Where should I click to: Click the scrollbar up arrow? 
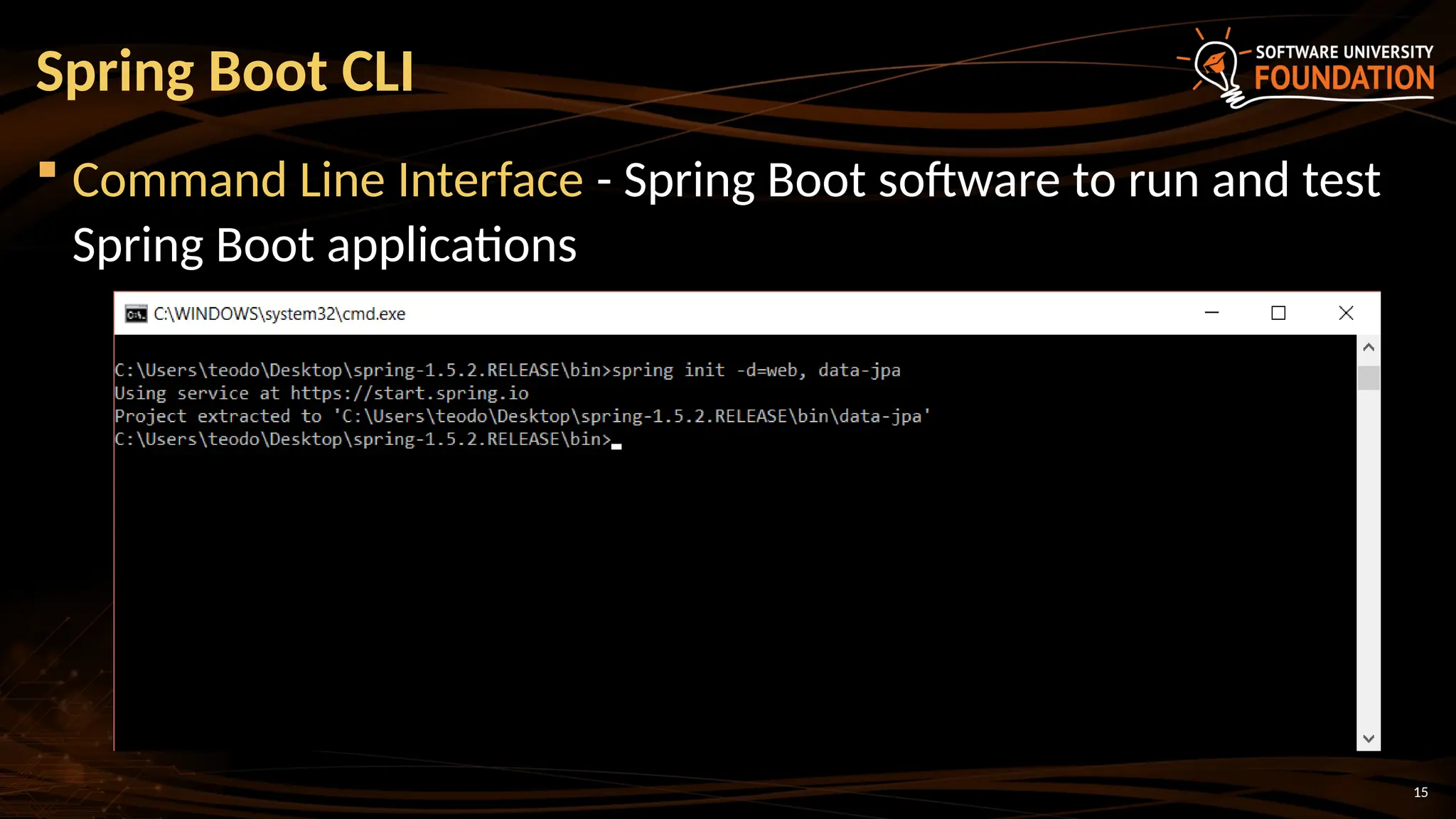(1368, 348)
